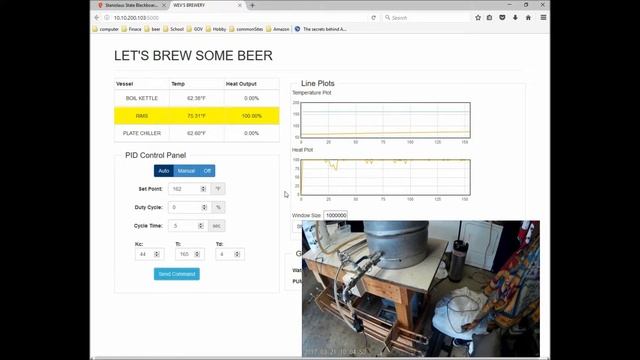Open the downloads arrow icon
640x360 pixels.
pyautogui.click(x=516, y=18)
